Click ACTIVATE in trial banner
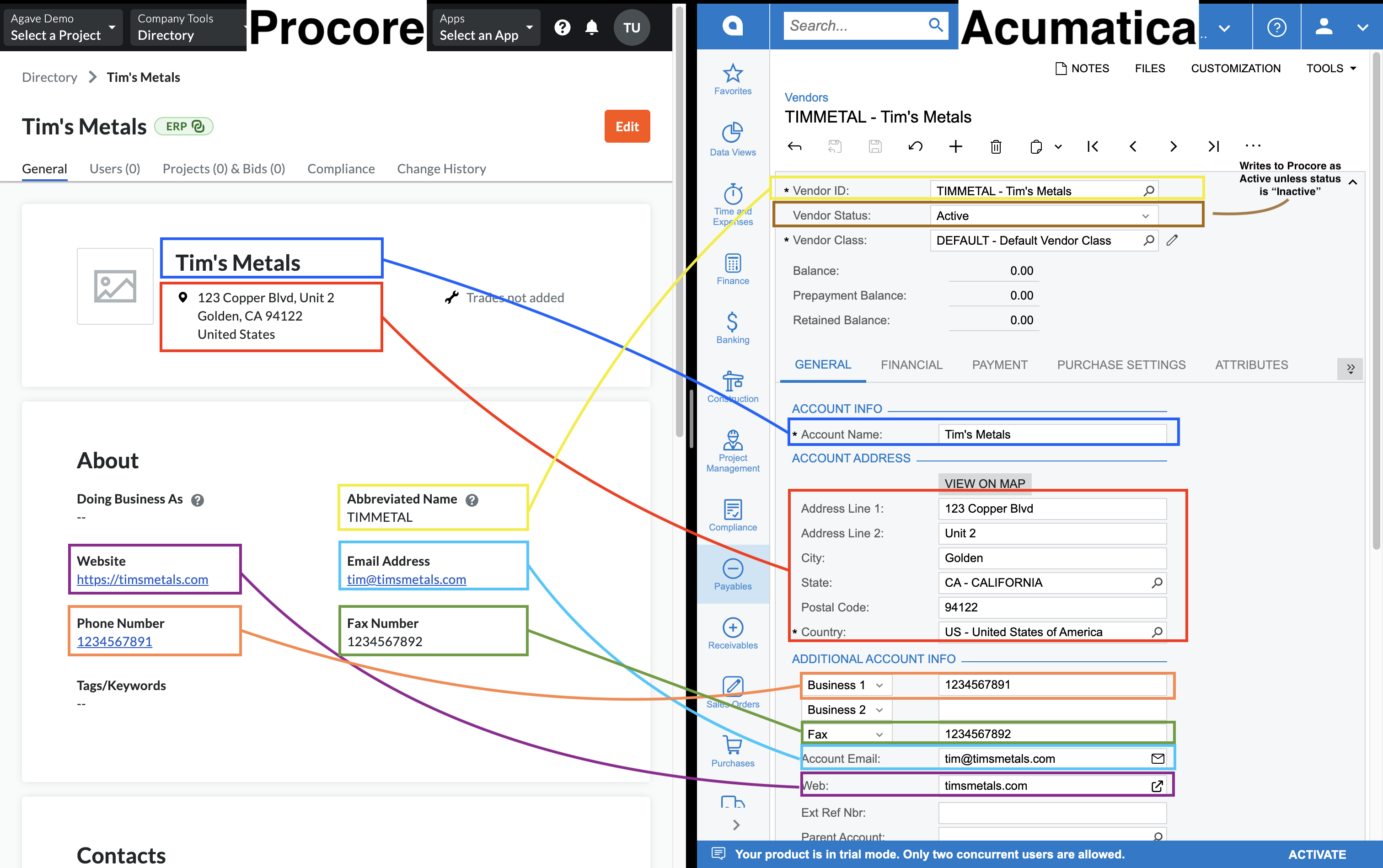 pos(1316,854)
